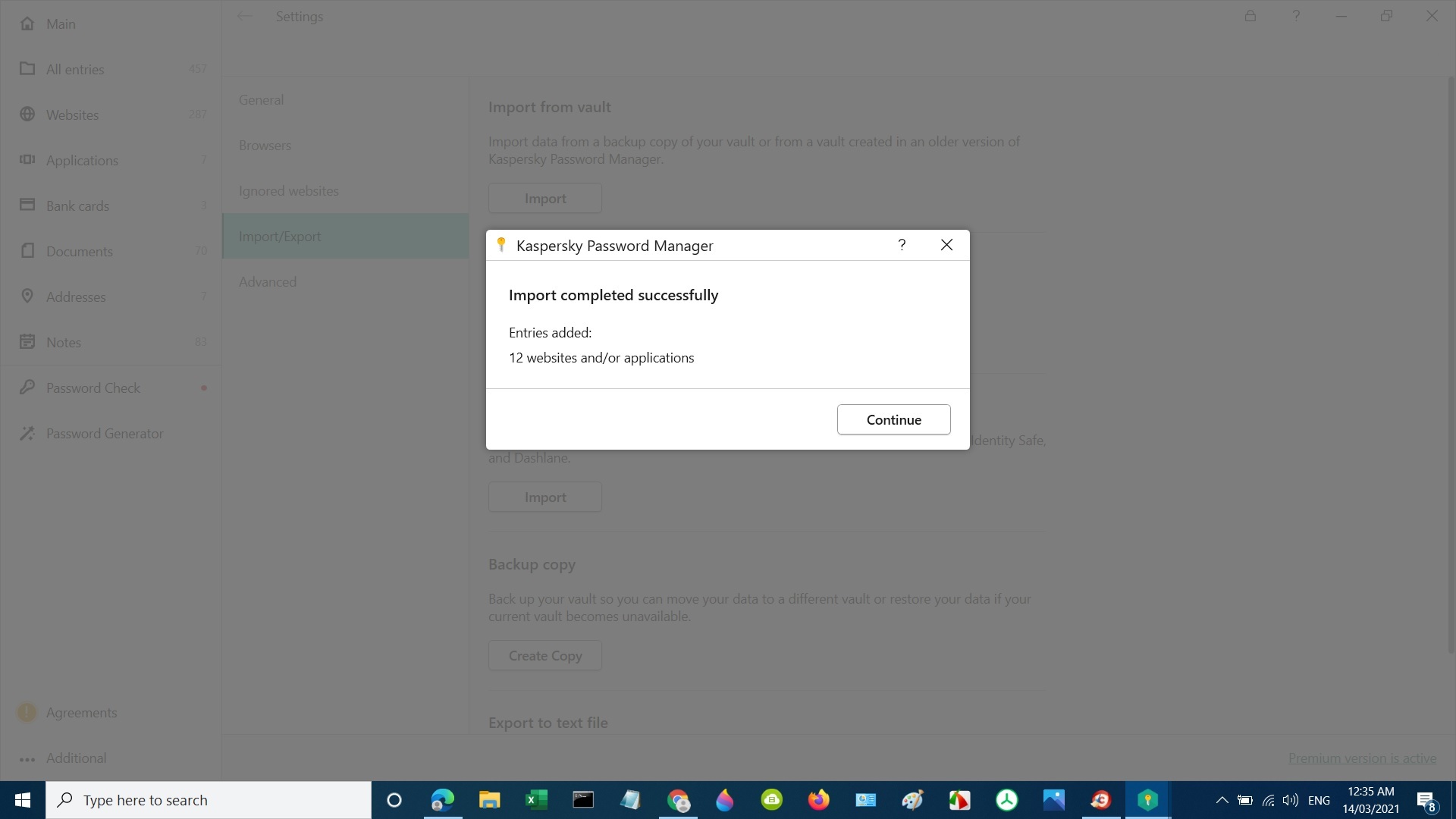
Task: Click the Import button below the Dashlane text
Action: click(545, 497)
